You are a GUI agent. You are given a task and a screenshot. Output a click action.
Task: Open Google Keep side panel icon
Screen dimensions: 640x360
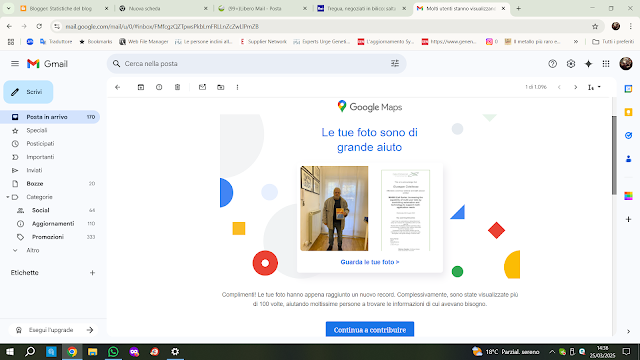pyautogui.click(x=628, y=112)
